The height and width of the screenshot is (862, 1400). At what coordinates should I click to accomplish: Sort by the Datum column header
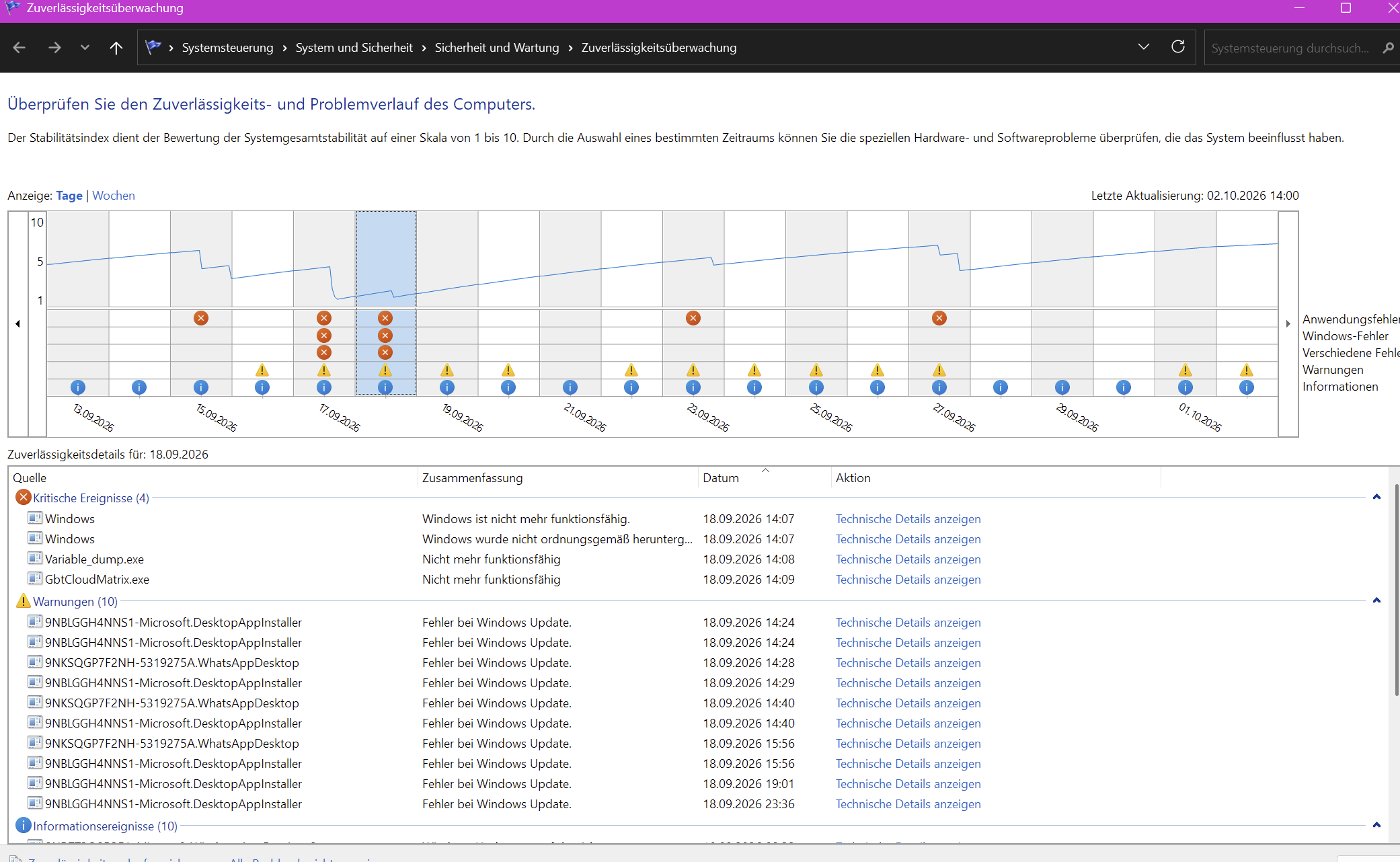[x=764, y=477]
